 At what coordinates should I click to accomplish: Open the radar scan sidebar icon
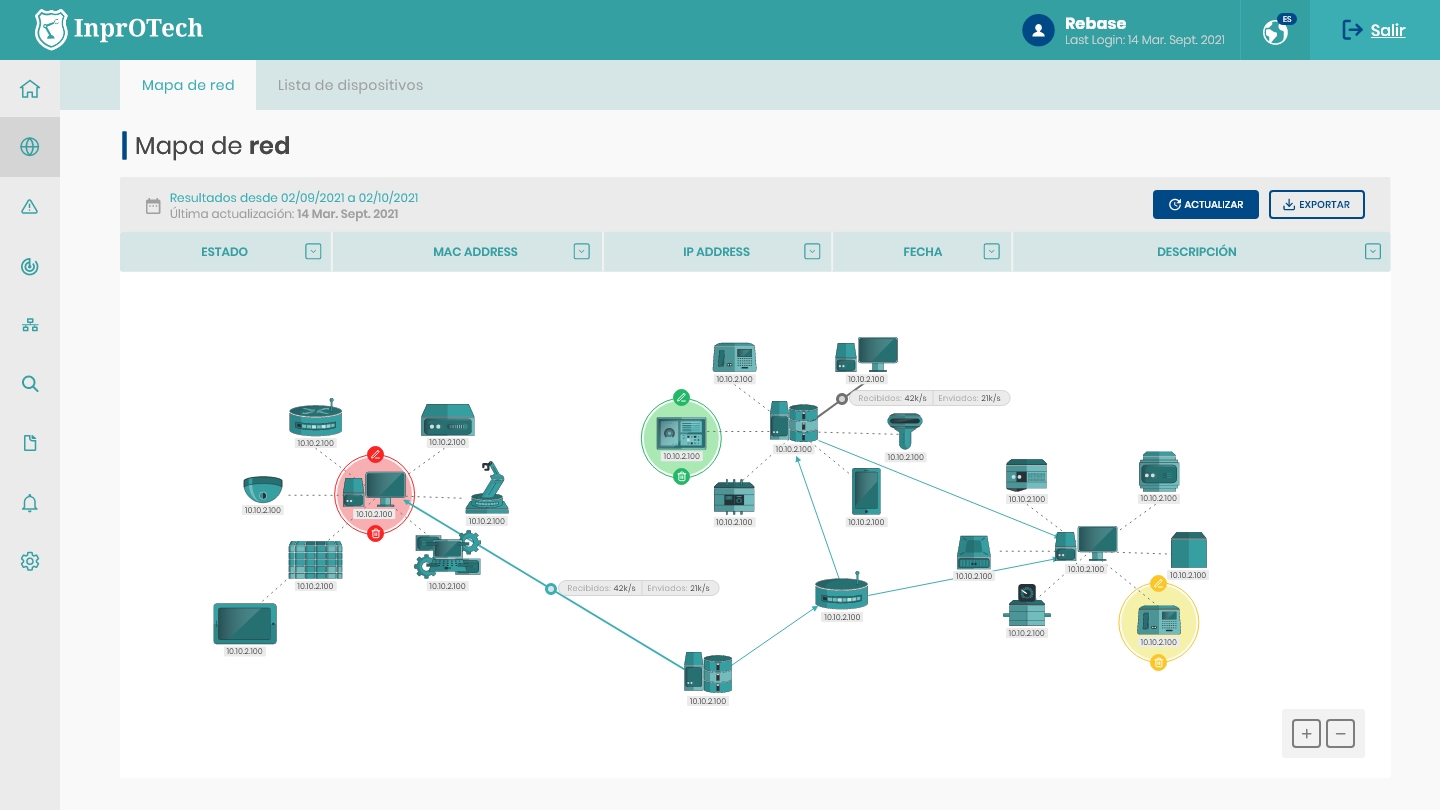(x=30, y=266)
